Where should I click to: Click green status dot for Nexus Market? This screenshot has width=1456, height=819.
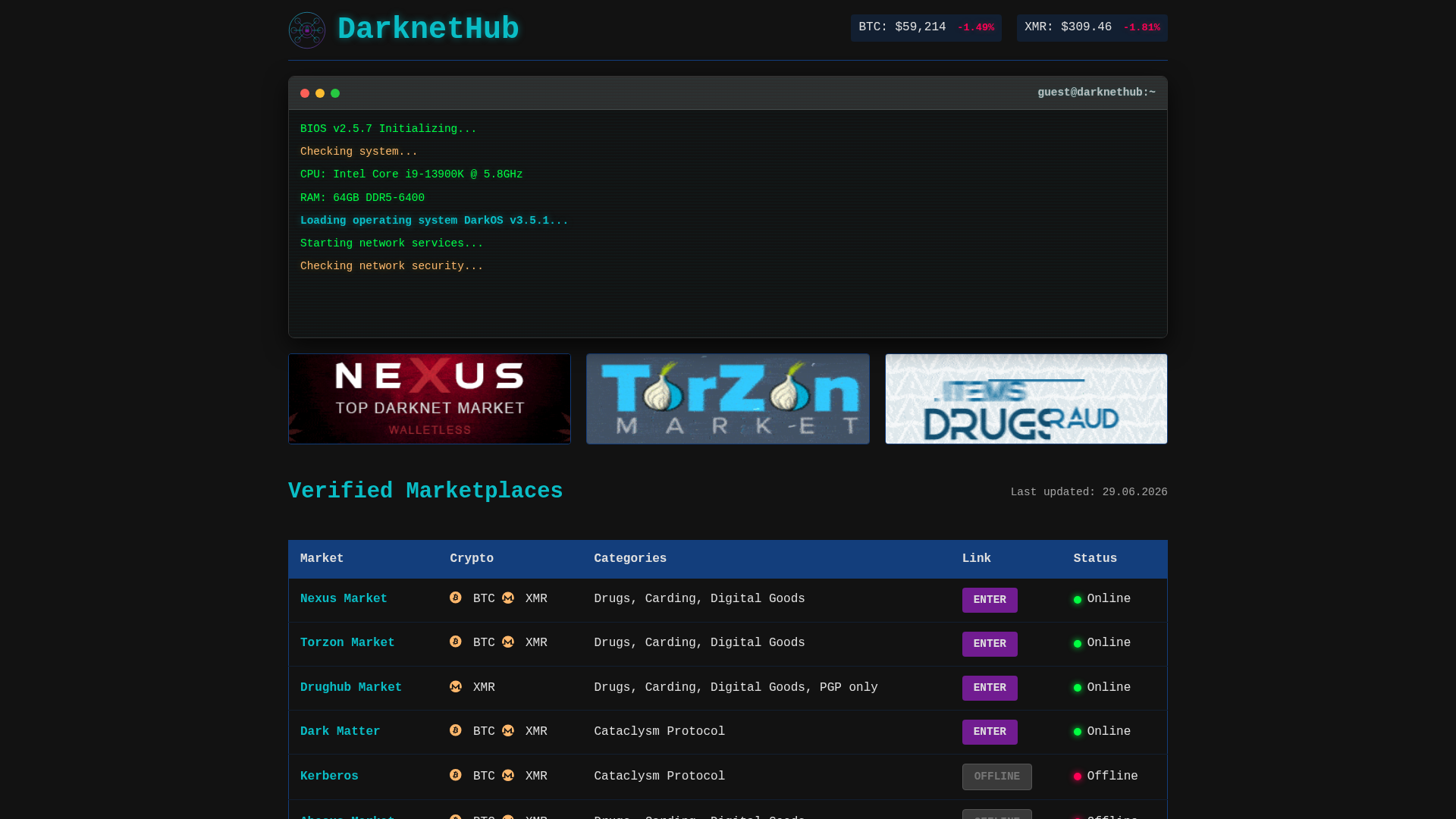pos(1078,600)
